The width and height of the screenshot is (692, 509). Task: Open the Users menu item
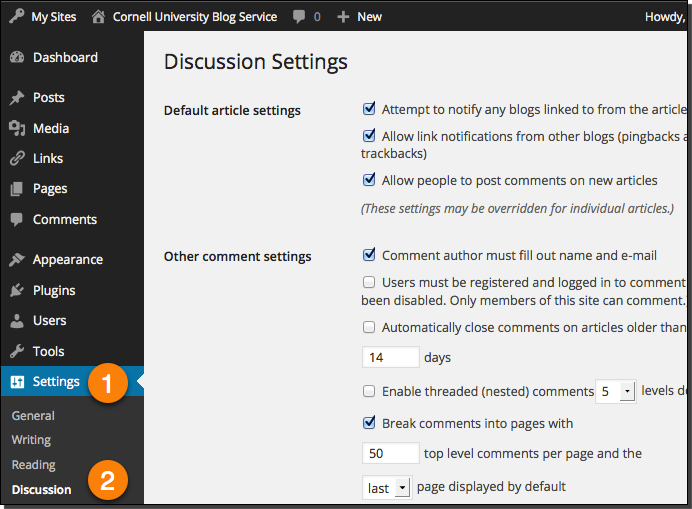point(49,321)
